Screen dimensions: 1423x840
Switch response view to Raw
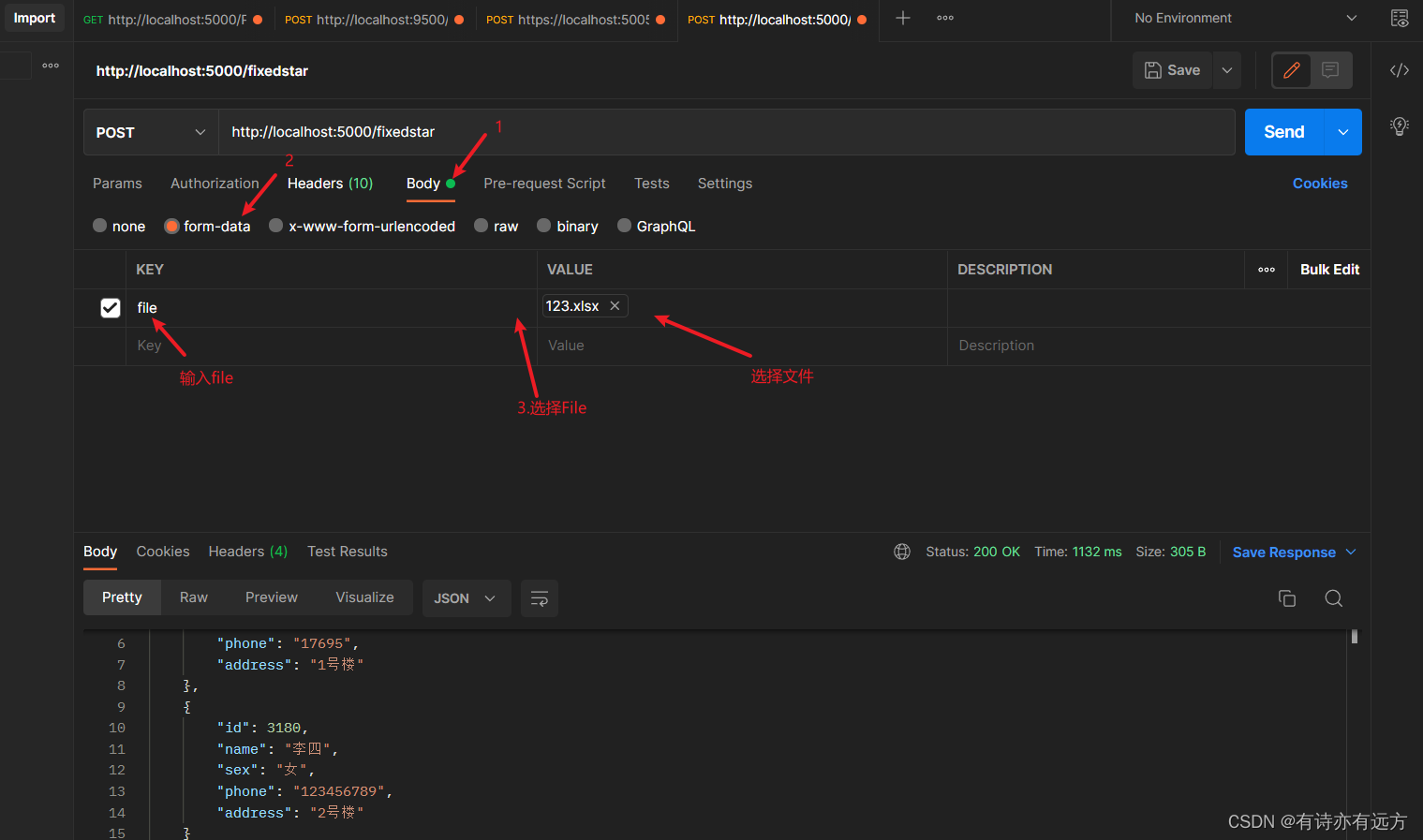pyautogui.click(x=194, y=597)
